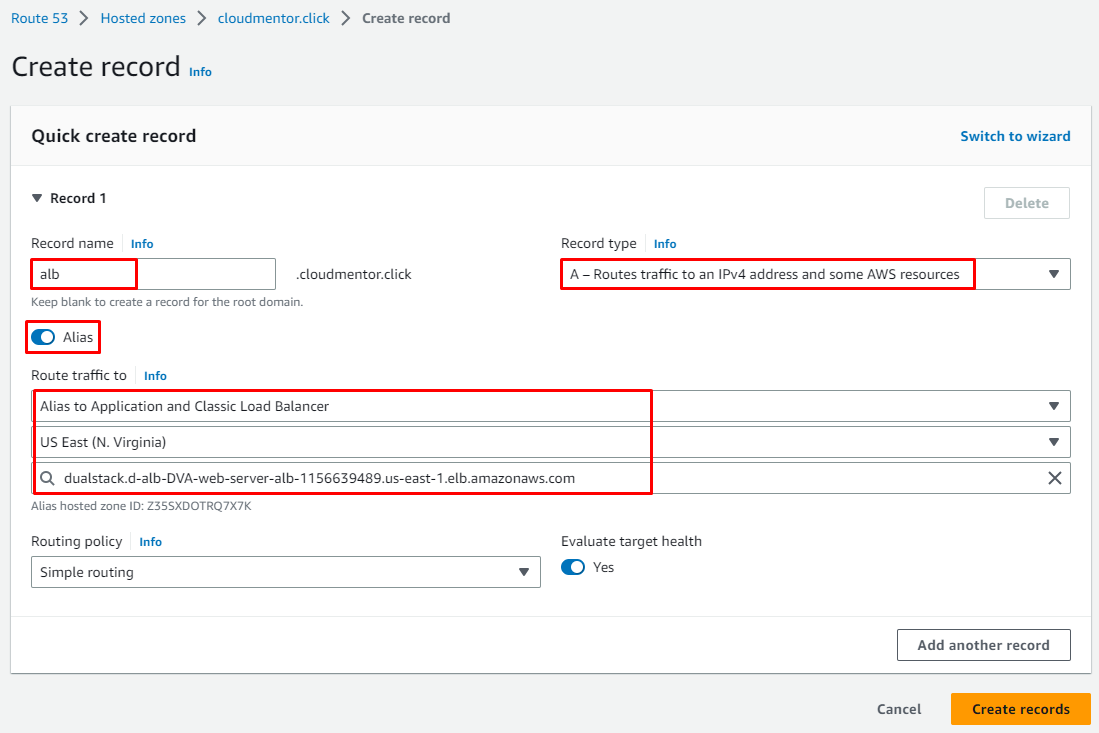The height and width of the screenshot is (733, 1099).
Task: Toggle Evaluate target health switch
Action: click(573, 567)
